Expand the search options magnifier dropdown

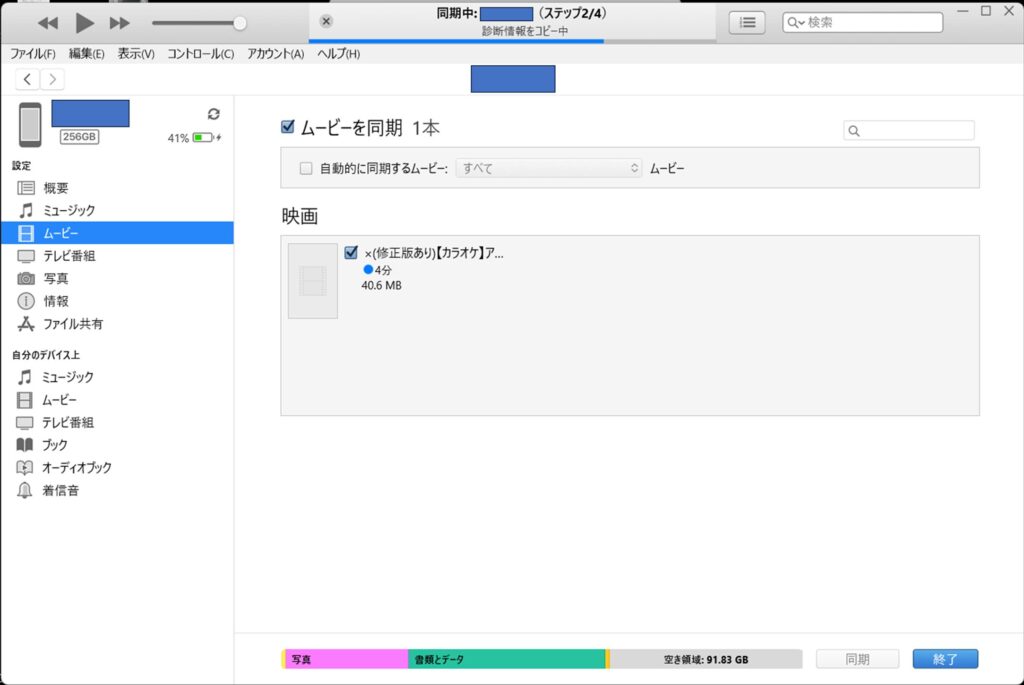[x=795, y=22]
